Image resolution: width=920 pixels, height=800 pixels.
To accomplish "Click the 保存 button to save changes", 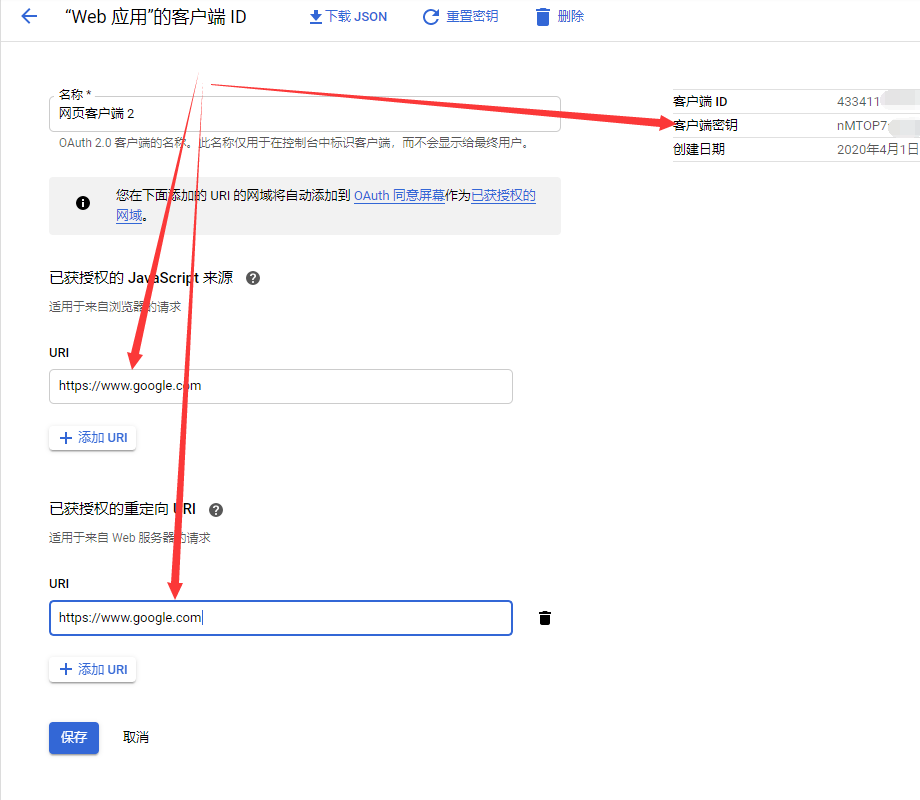I will tap(73, 737).
